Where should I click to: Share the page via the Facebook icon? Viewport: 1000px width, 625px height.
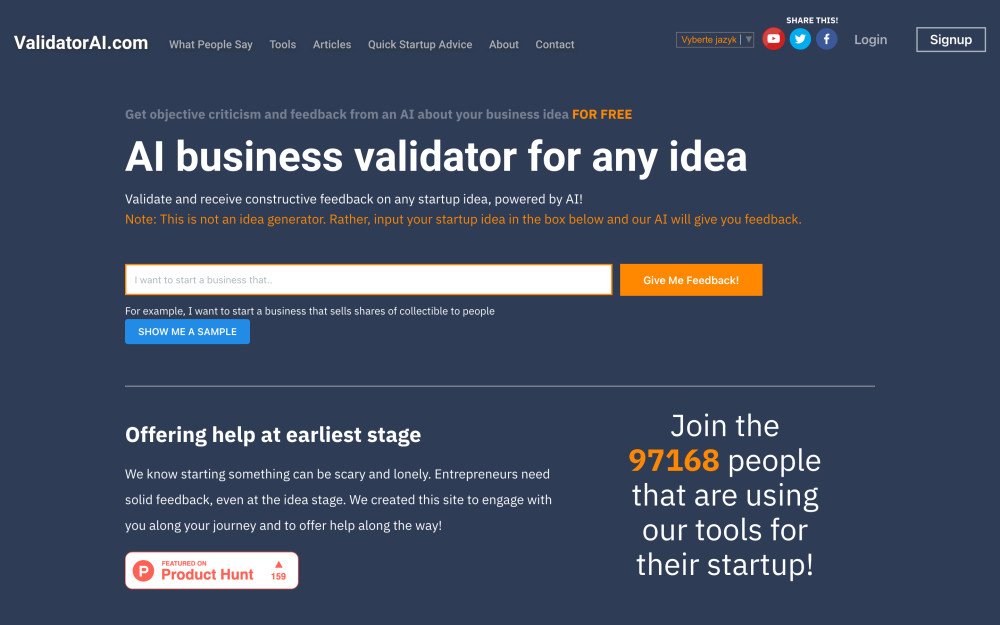pyautogui.click(x=826, y=38)
